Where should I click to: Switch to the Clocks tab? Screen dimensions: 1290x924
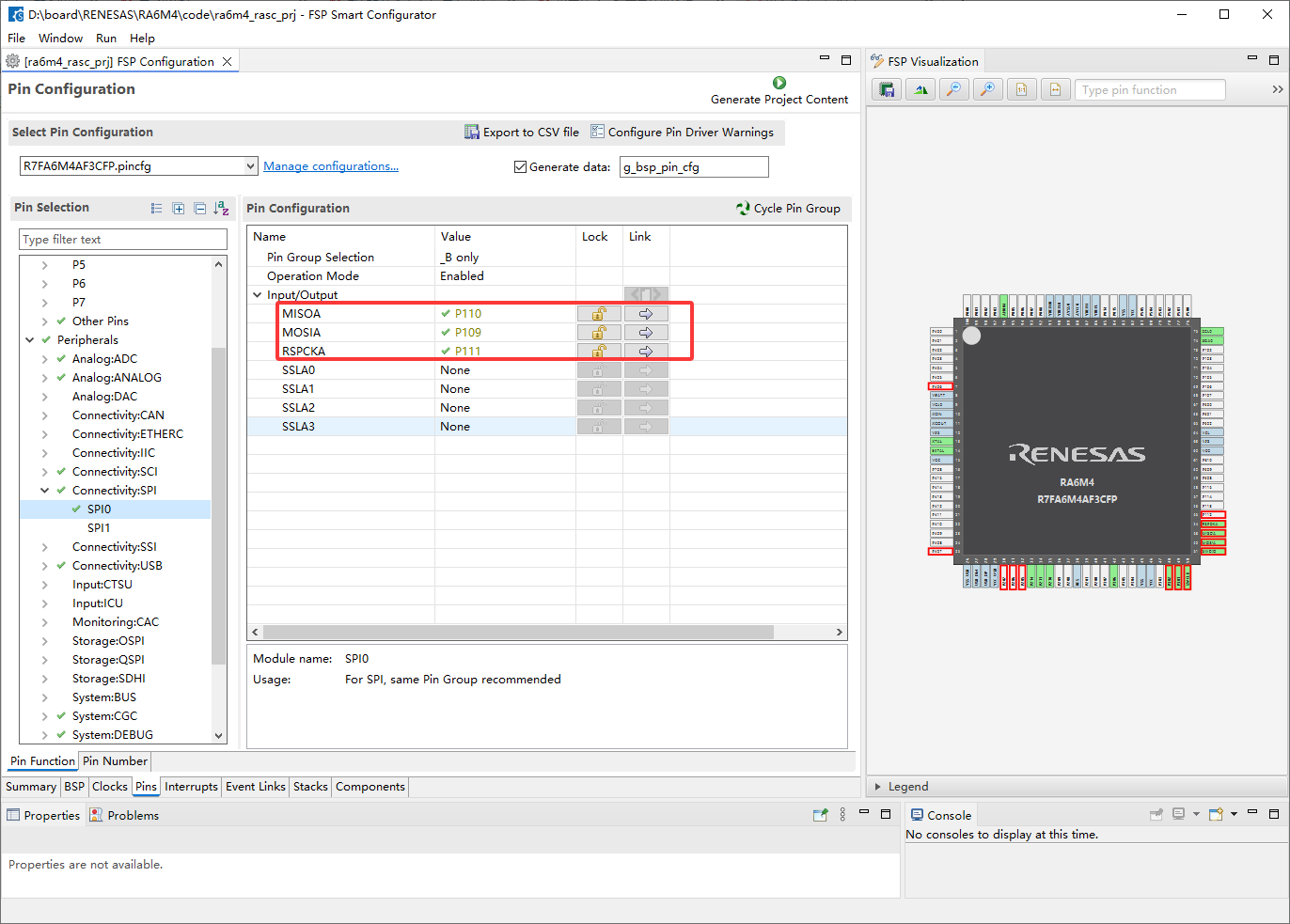point(109,787)
